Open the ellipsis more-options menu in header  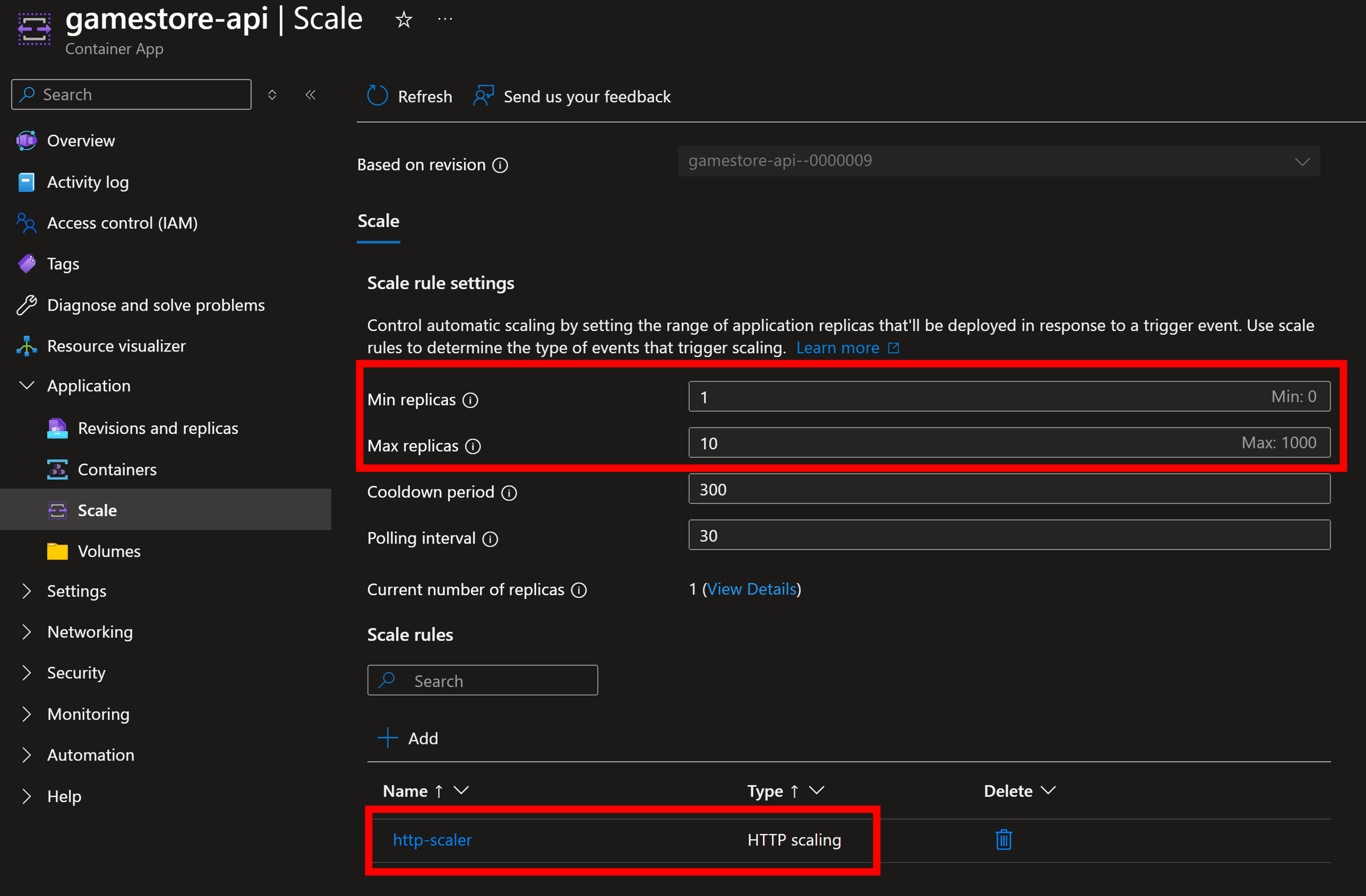pos(445,19)
